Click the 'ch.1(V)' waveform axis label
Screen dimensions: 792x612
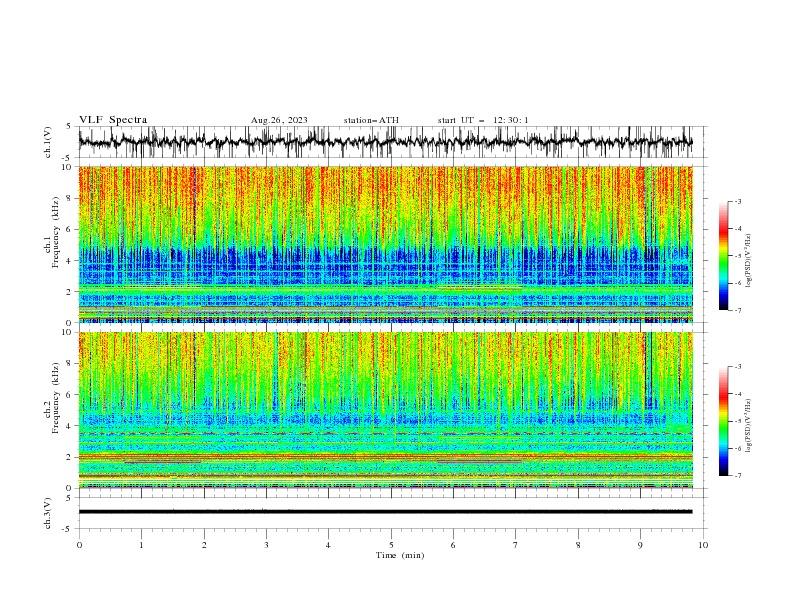pos(48,142)
